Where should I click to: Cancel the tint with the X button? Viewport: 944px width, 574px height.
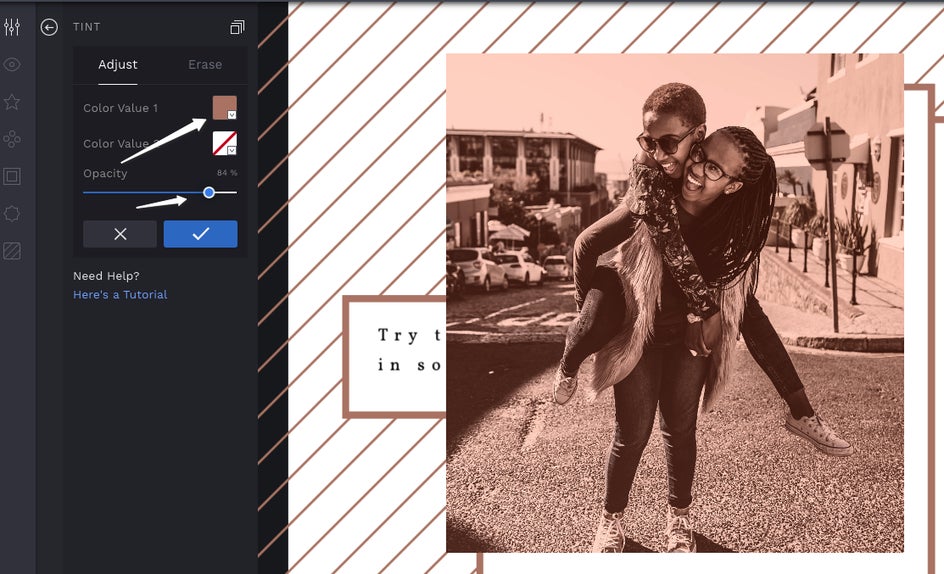coord(120,234)
